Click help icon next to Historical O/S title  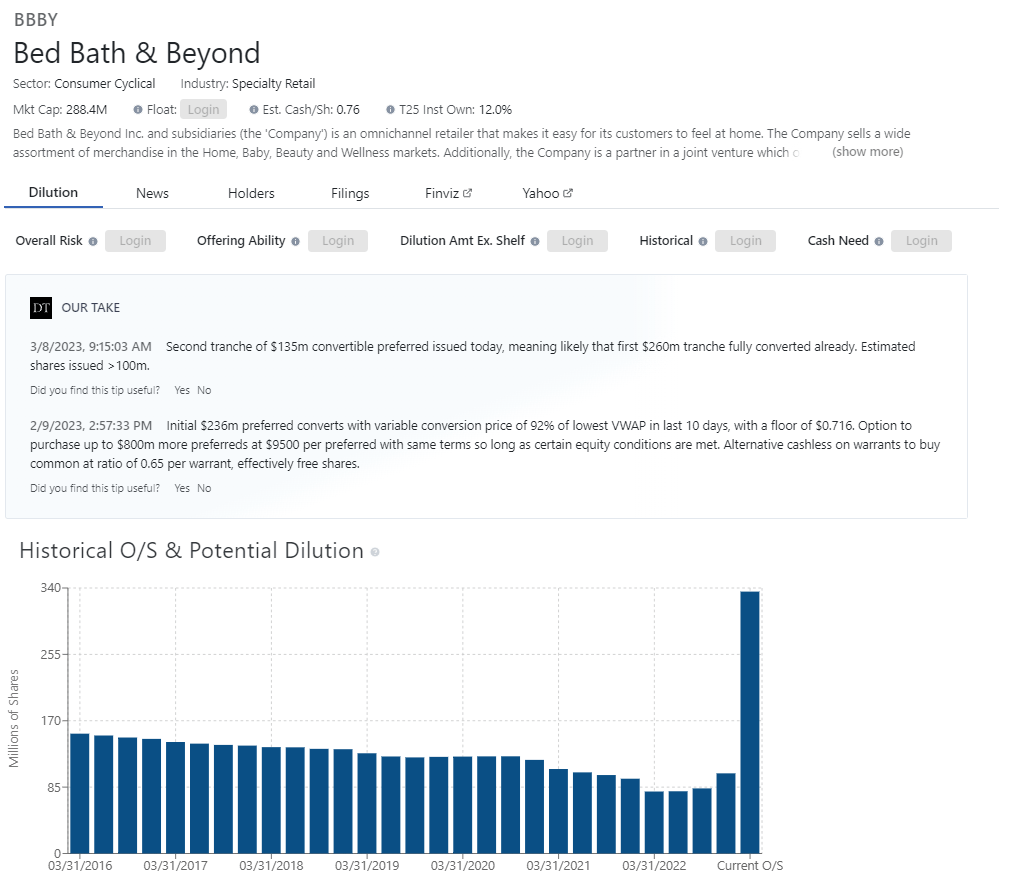click(375, 552)
